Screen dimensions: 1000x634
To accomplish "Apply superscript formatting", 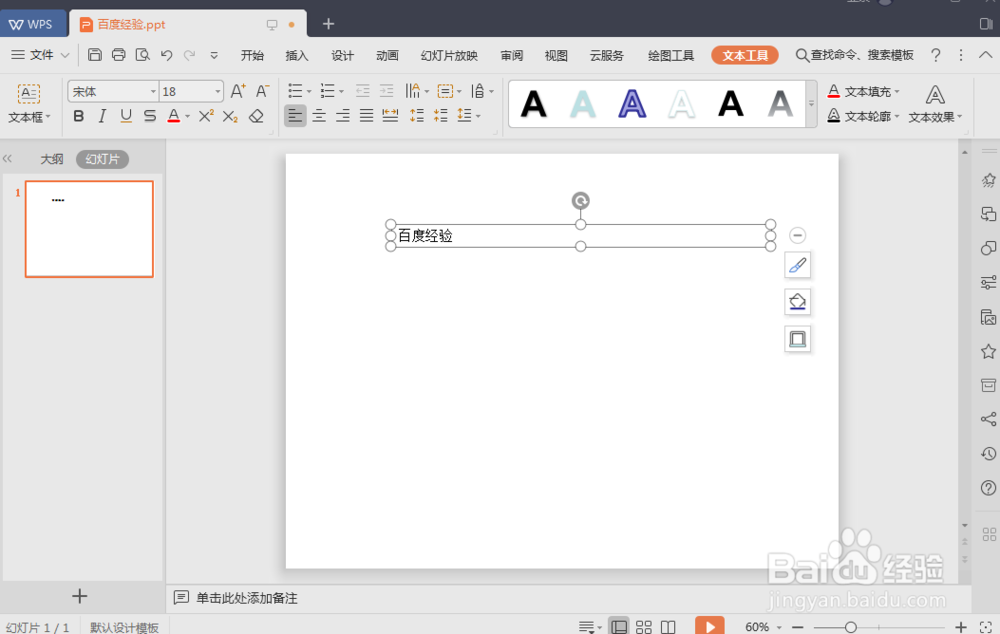I will tap(206, 116).
